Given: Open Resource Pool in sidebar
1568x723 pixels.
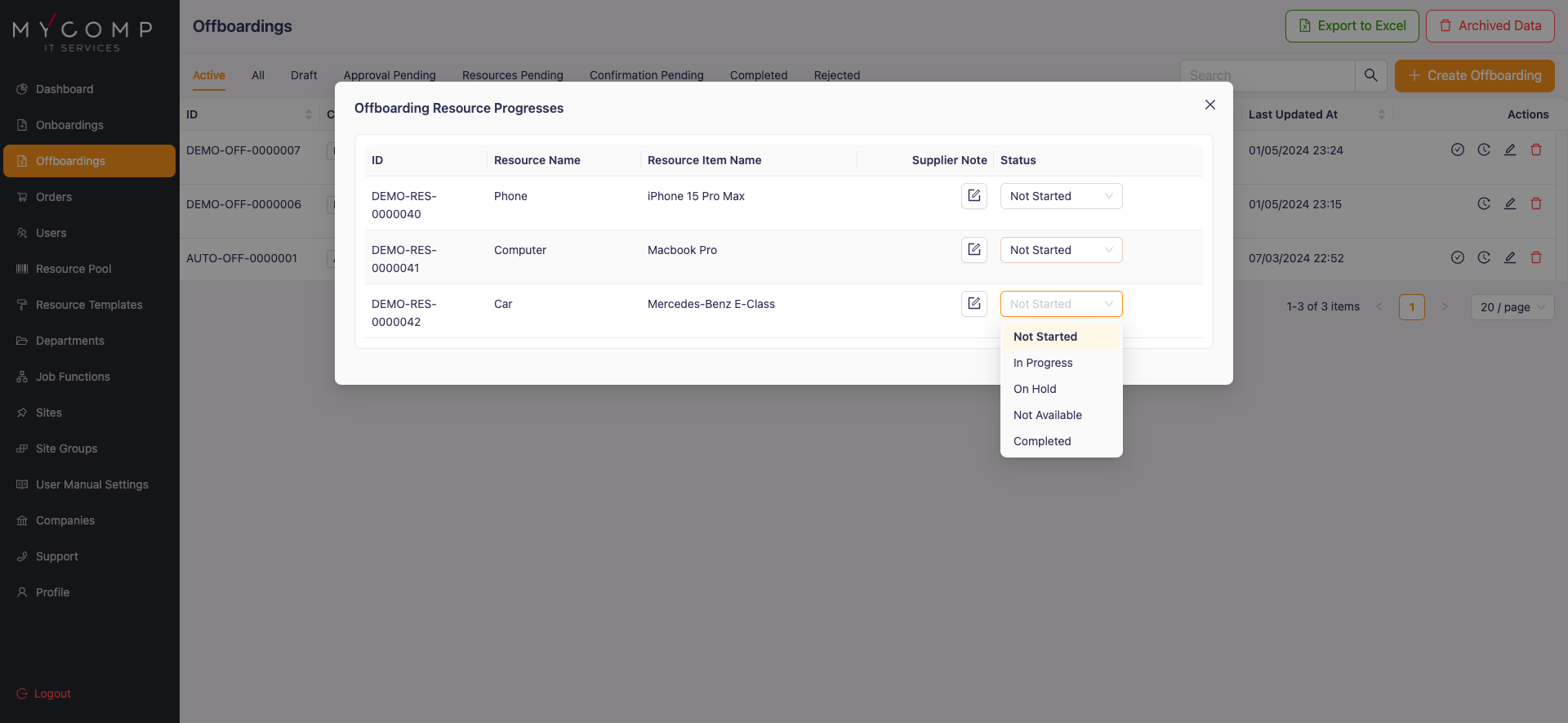Looking at the screenshot, I should (73, 269).
